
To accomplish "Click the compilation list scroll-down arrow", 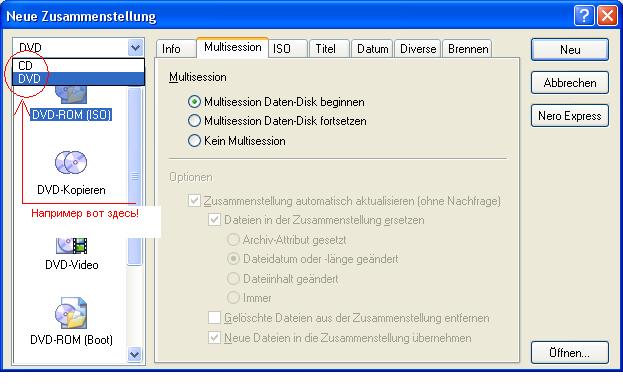I will point(135,354).
